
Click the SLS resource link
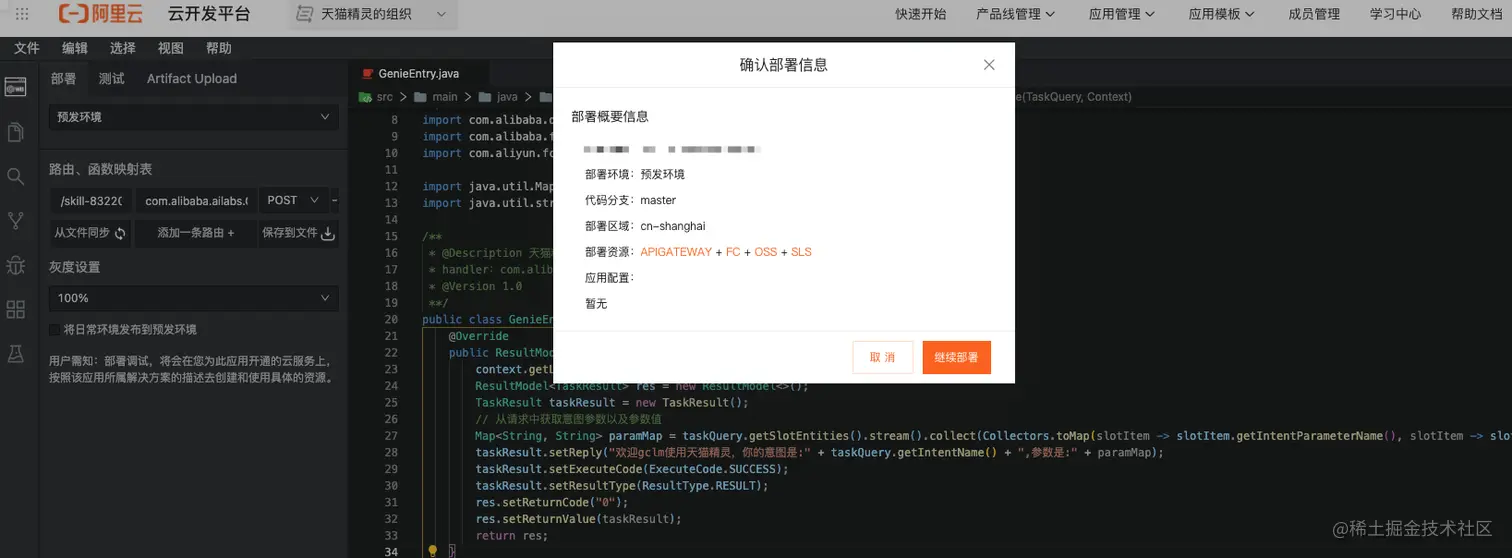tap(801, 252)
